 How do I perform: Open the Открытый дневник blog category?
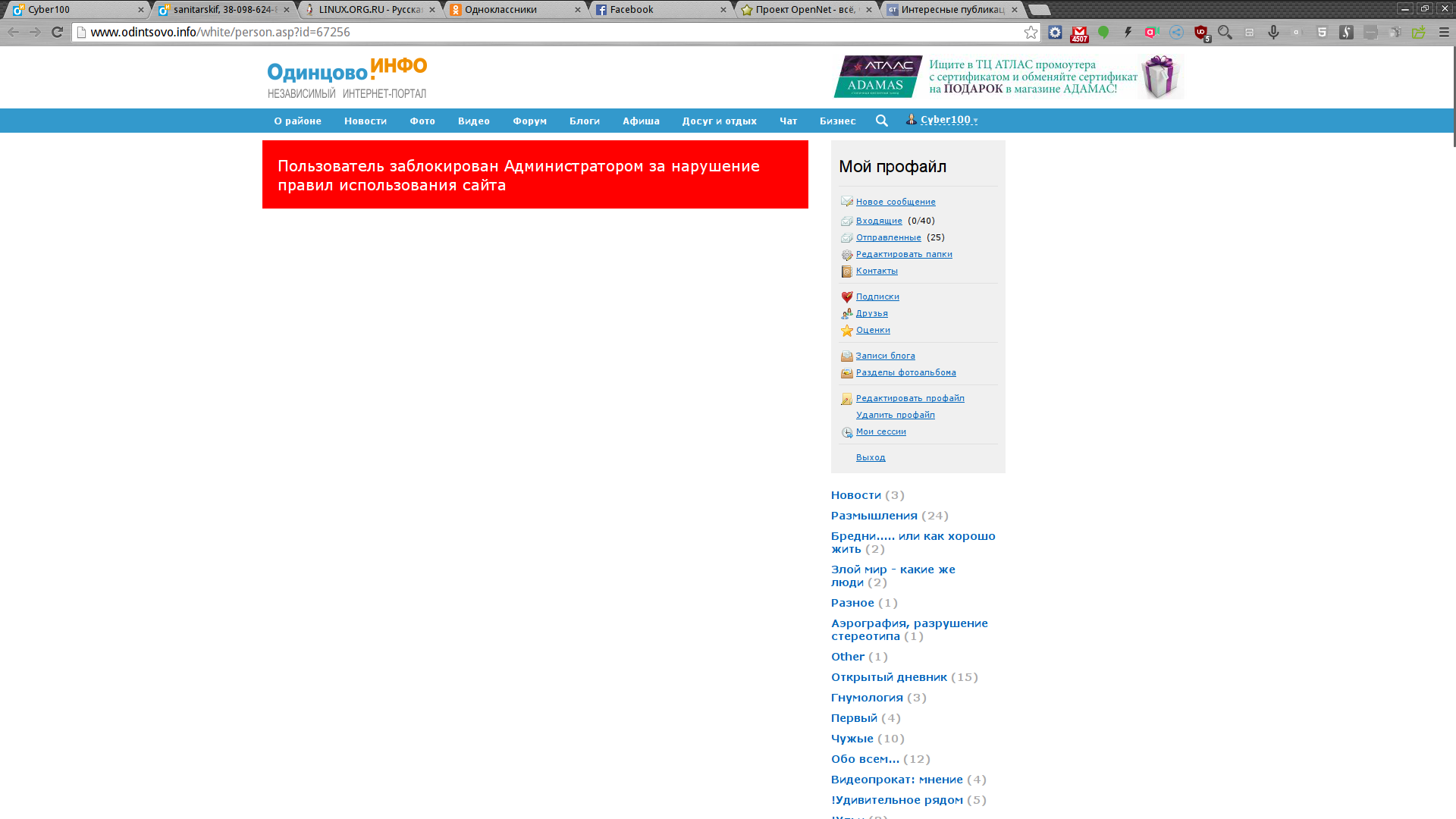[889, 677]
